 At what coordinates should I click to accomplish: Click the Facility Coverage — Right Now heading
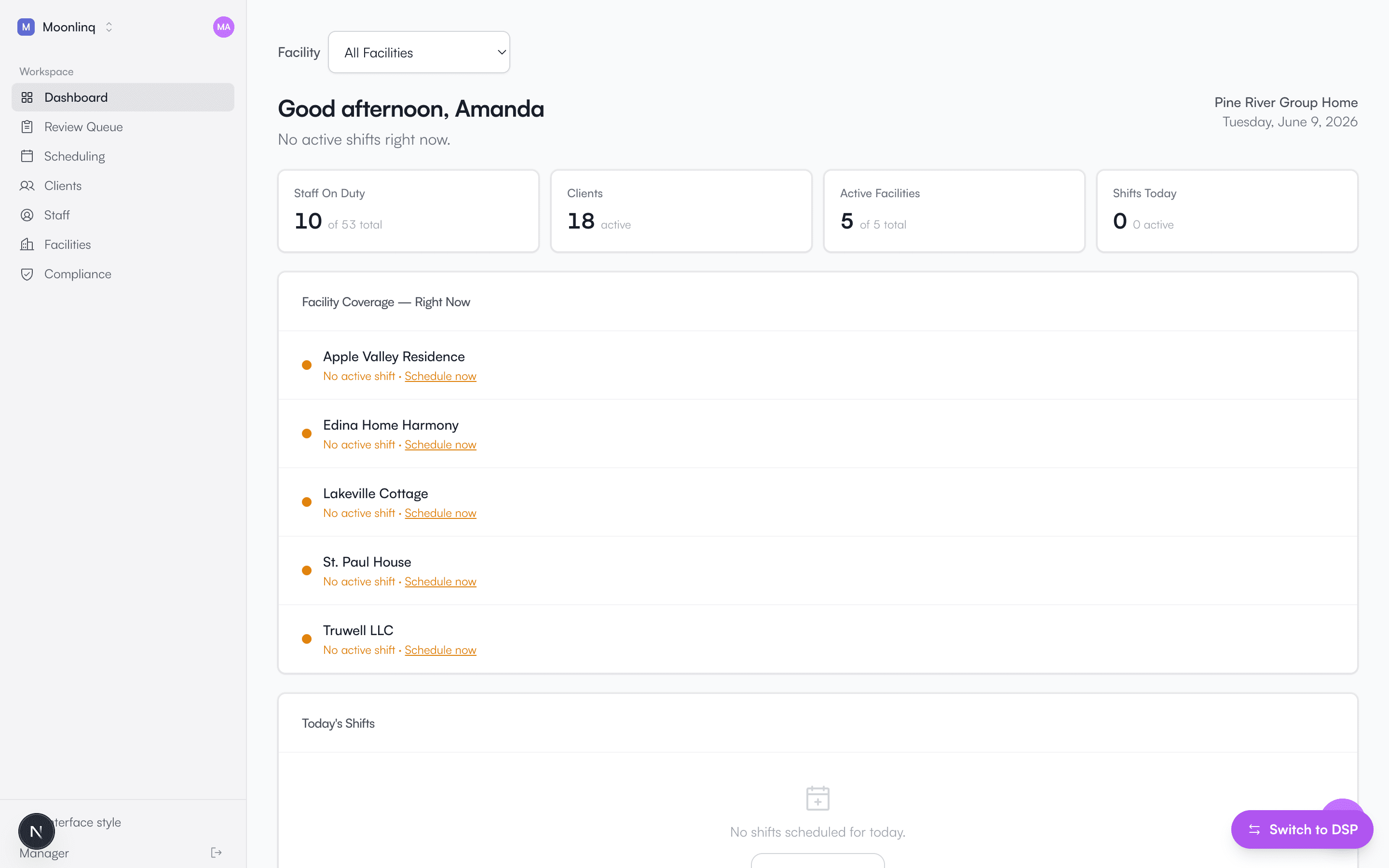coord(386,302)
